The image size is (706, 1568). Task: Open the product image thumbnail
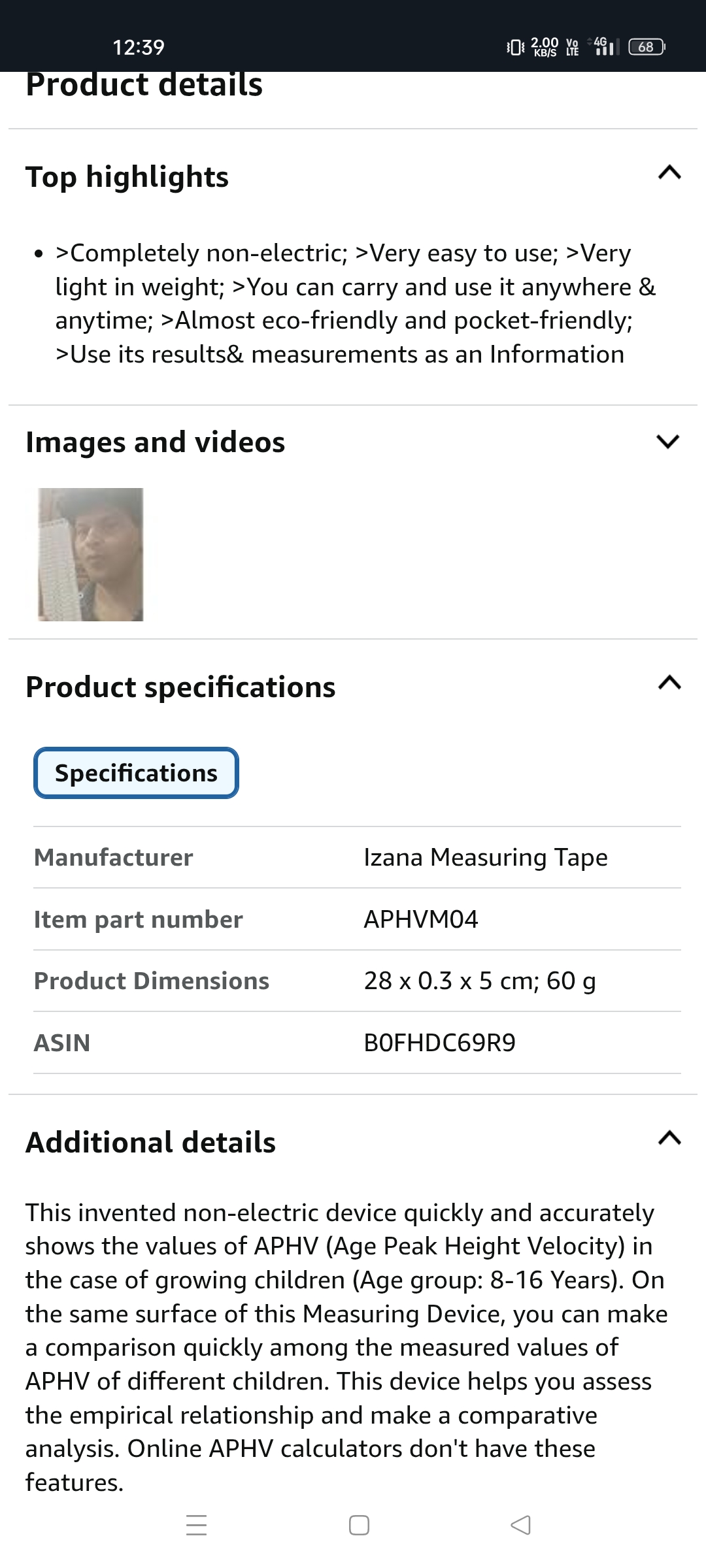click(x=91, y=554)
